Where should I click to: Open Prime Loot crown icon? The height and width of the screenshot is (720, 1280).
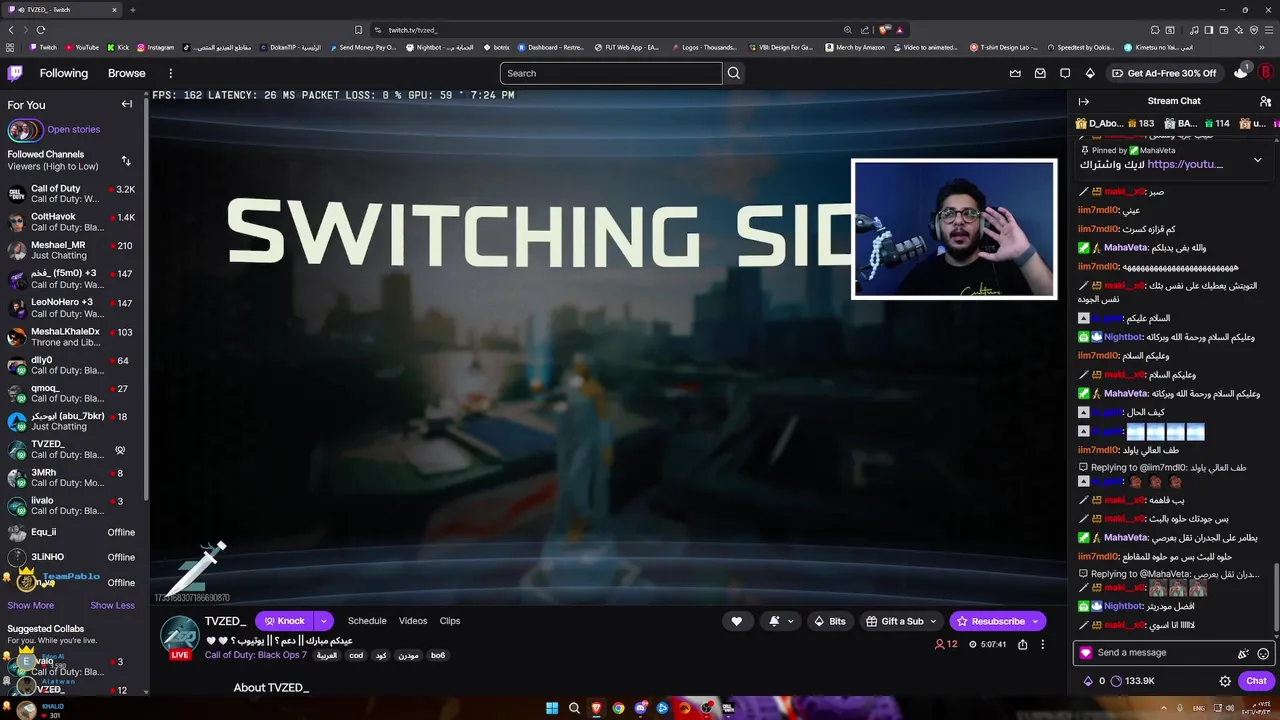pyautogui.click(x=1015, y=73)
